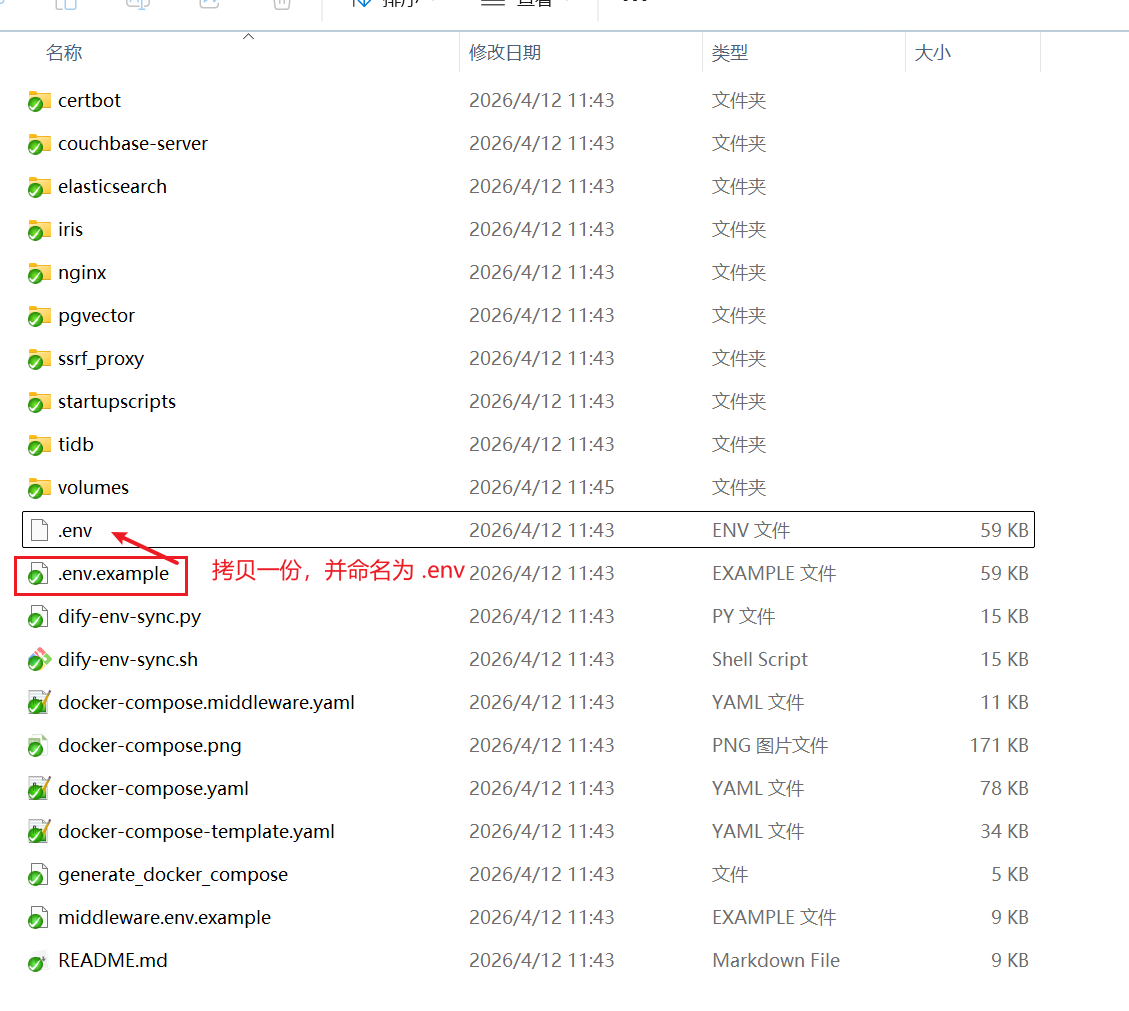
Task: Click the '171 KB' size cell
Action: 999,745
